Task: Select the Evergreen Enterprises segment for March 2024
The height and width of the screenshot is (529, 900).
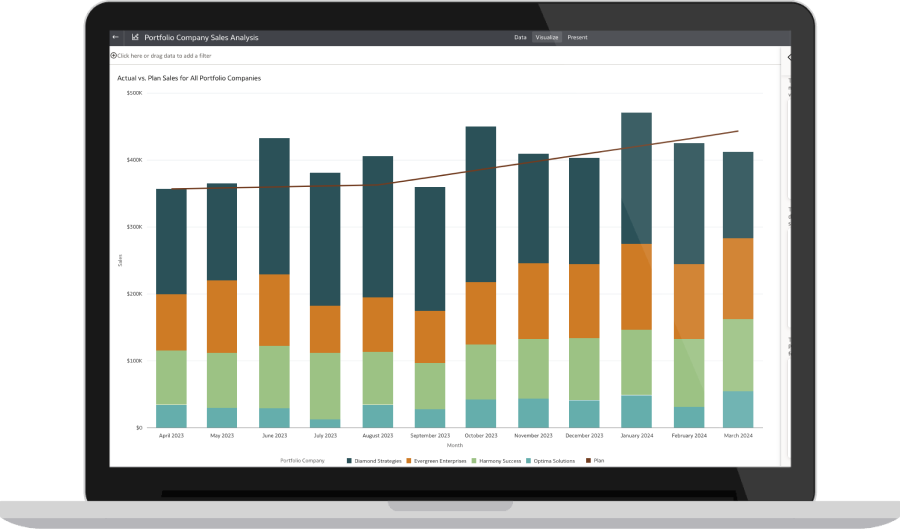Action: [738, 278]
